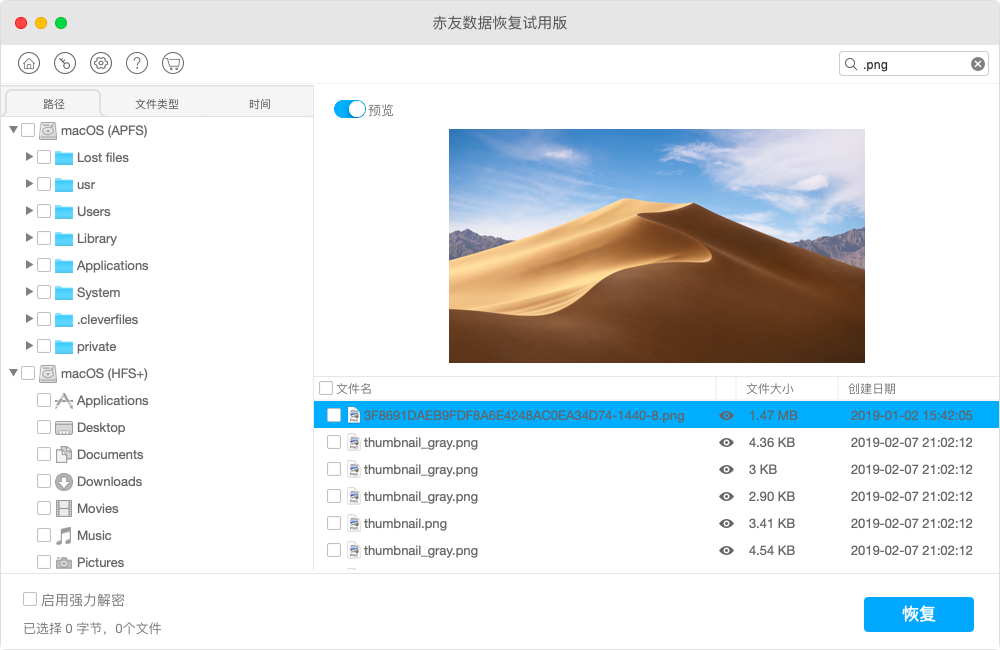
Task: Click the PNG file icon of thumbnail.png
Action: 354,523
